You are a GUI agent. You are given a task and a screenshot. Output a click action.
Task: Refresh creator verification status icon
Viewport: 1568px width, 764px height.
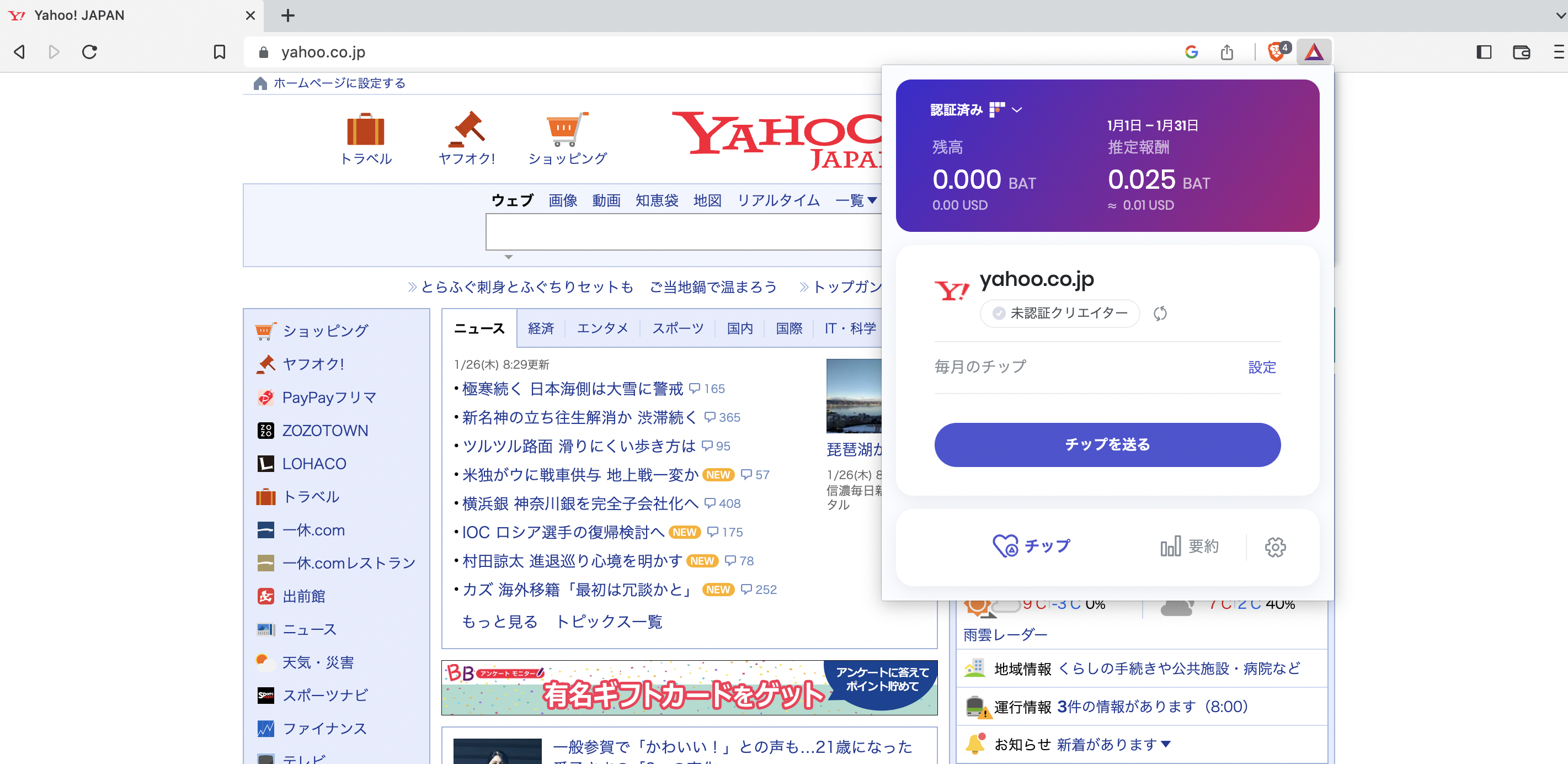pos(1160,313)
